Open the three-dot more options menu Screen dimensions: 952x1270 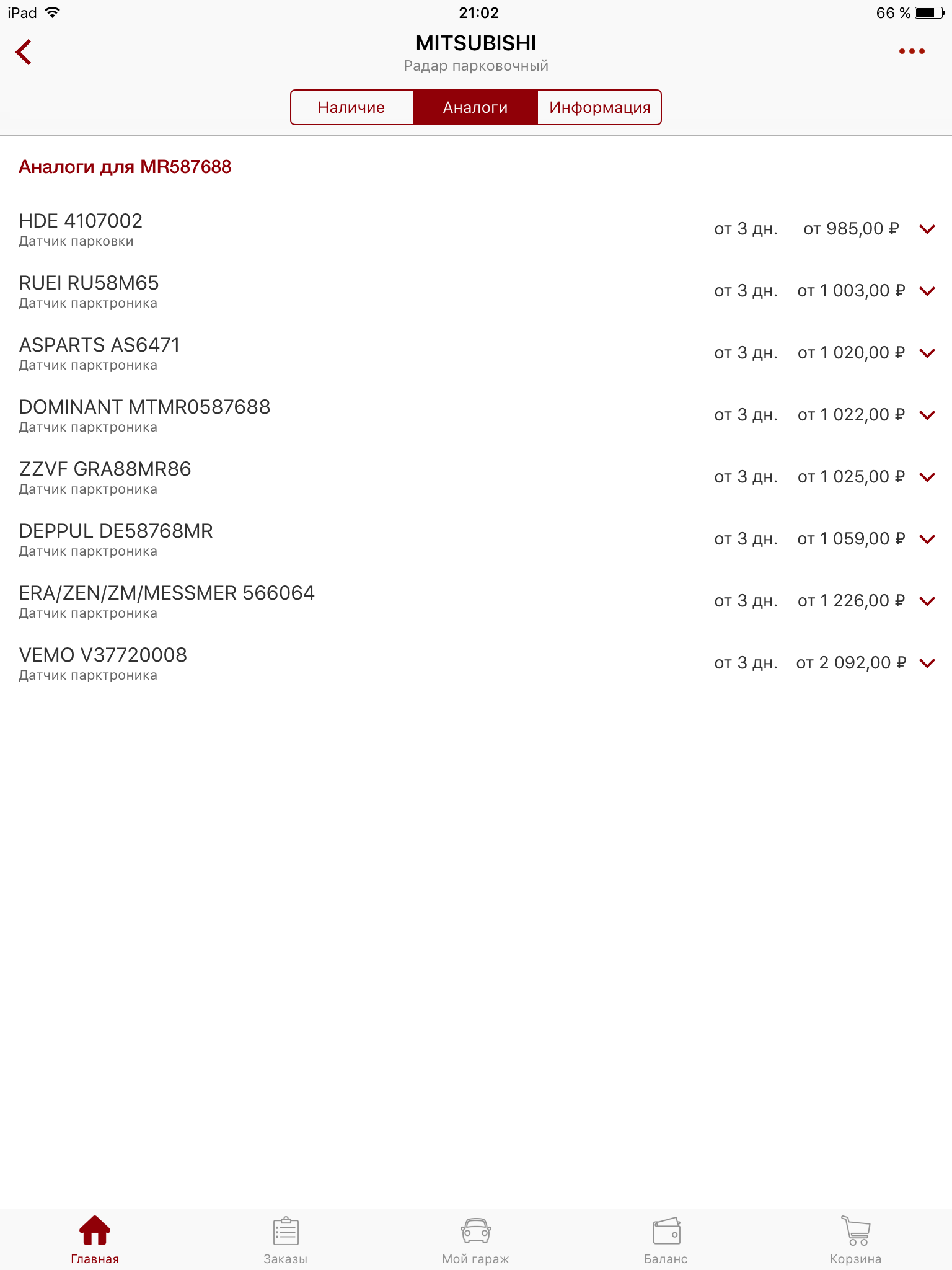pos(912,51)
